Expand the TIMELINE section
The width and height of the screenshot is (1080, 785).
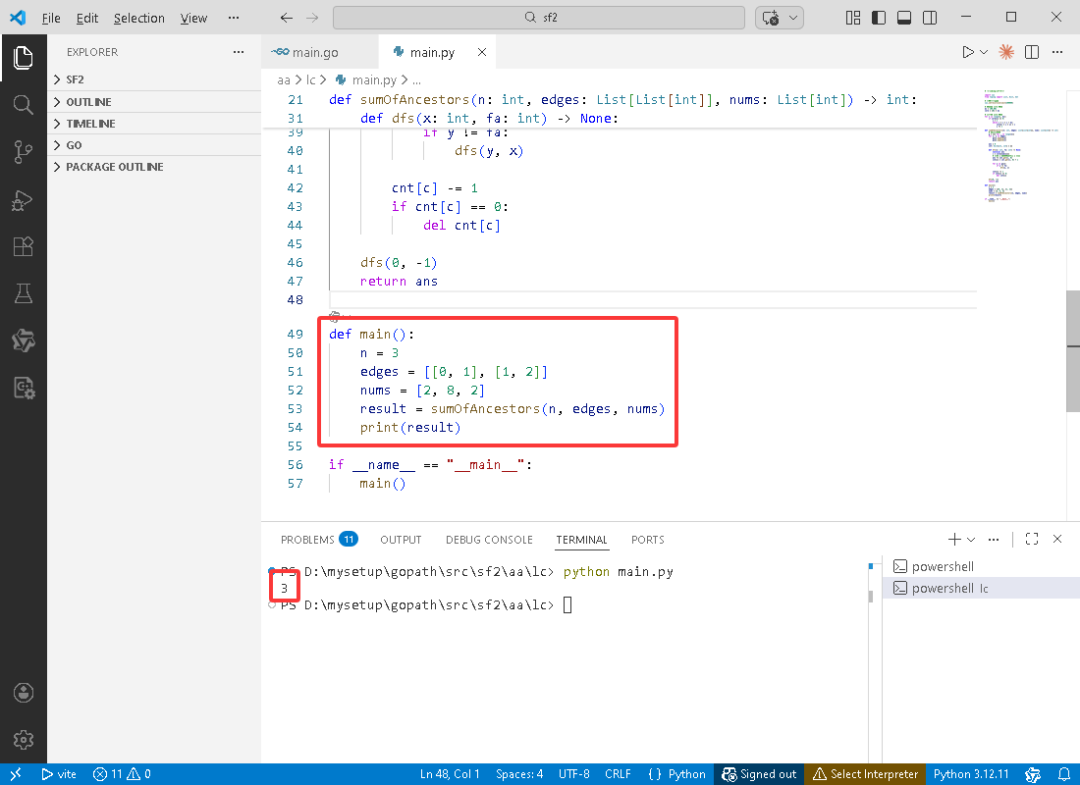coord(154,123)
